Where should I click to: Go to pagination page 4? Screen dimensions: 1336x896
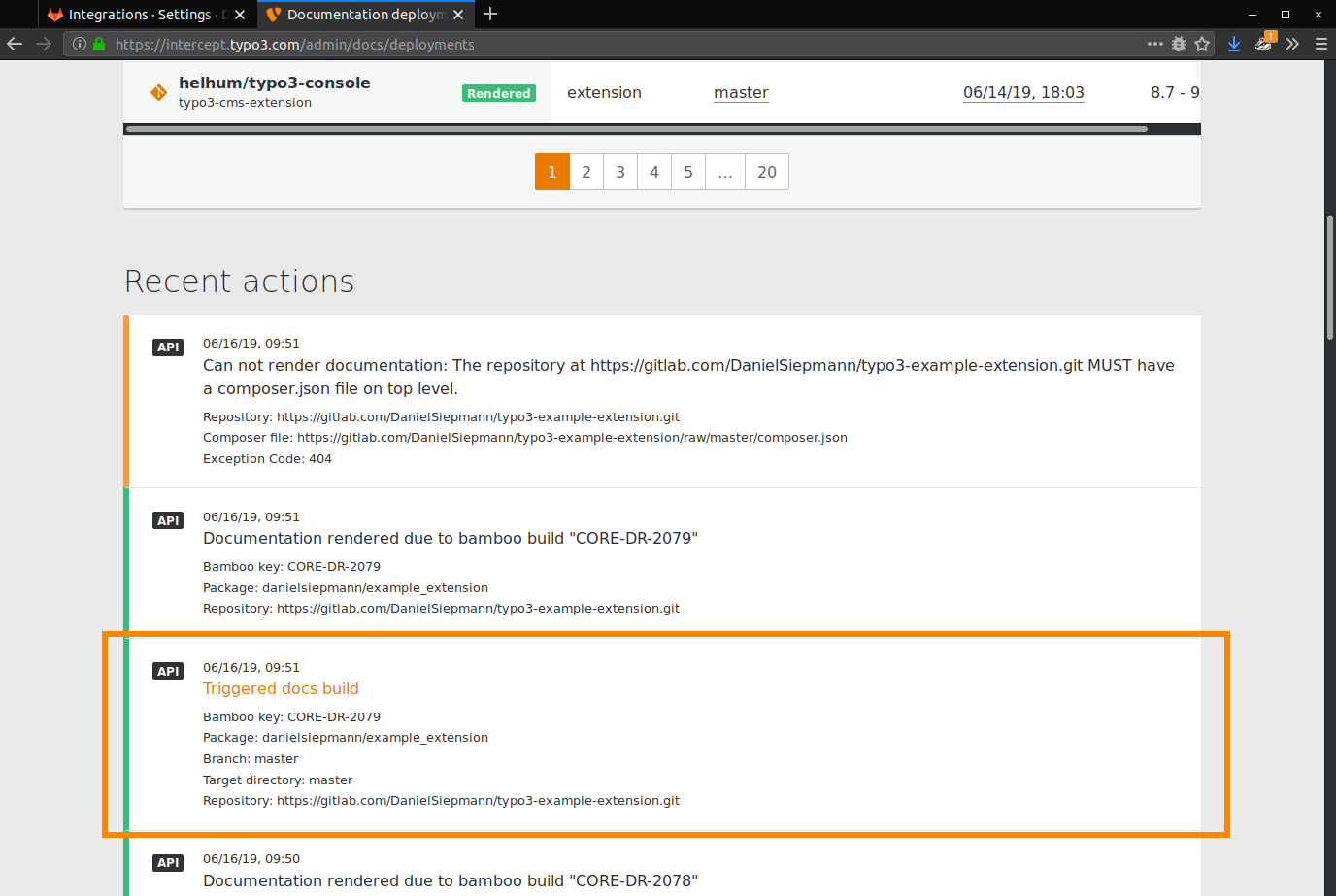point(654,172)
